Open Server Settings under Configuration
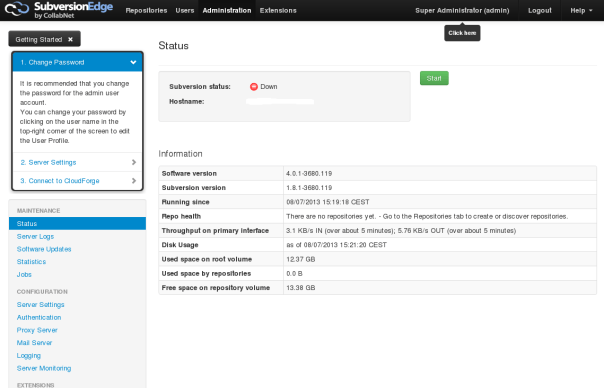The image size is (604, 388). click(40, 305)
